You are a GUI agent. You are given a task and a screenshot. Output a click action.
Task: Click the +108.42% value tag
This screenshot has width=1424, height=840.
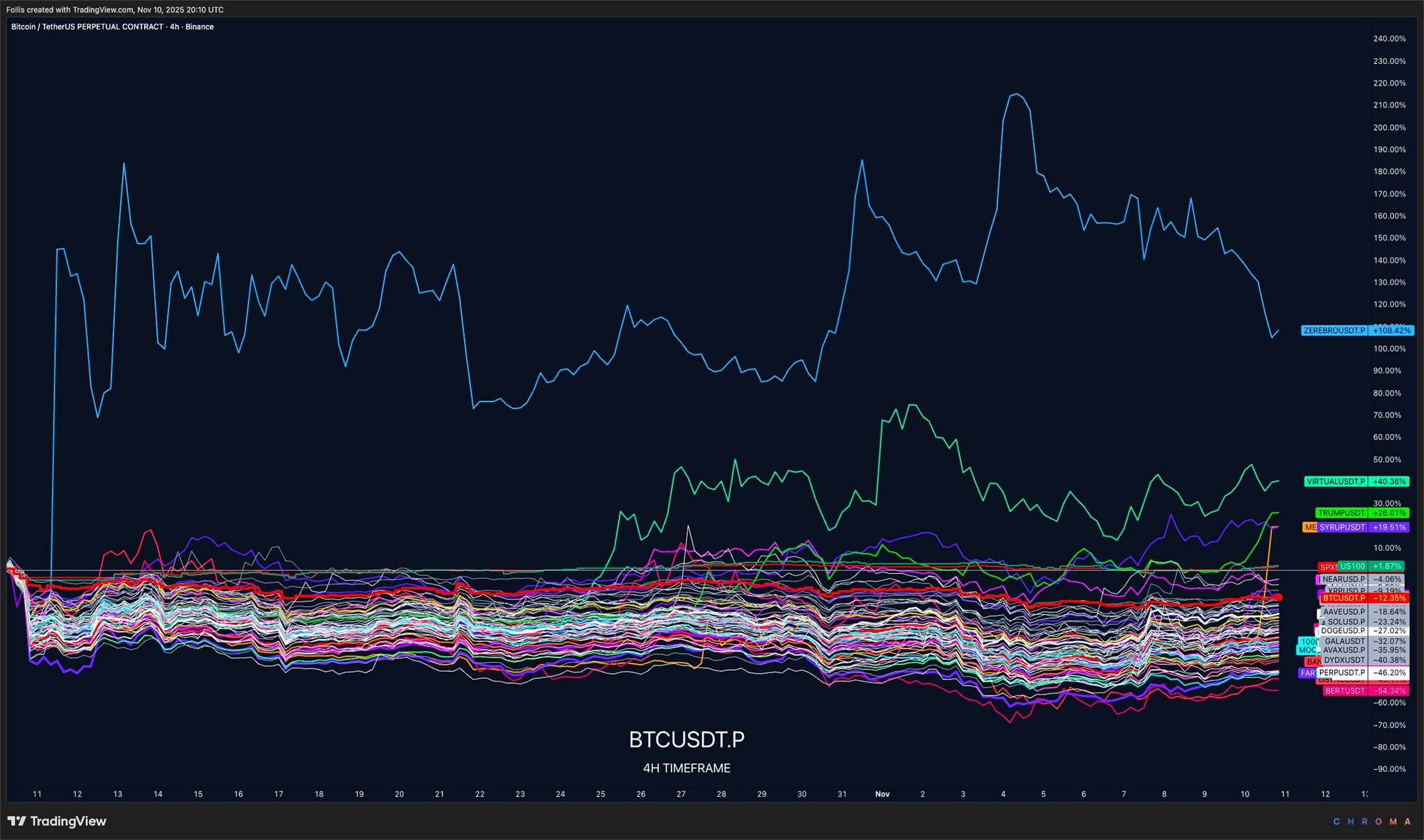[x=1391, y=330]
